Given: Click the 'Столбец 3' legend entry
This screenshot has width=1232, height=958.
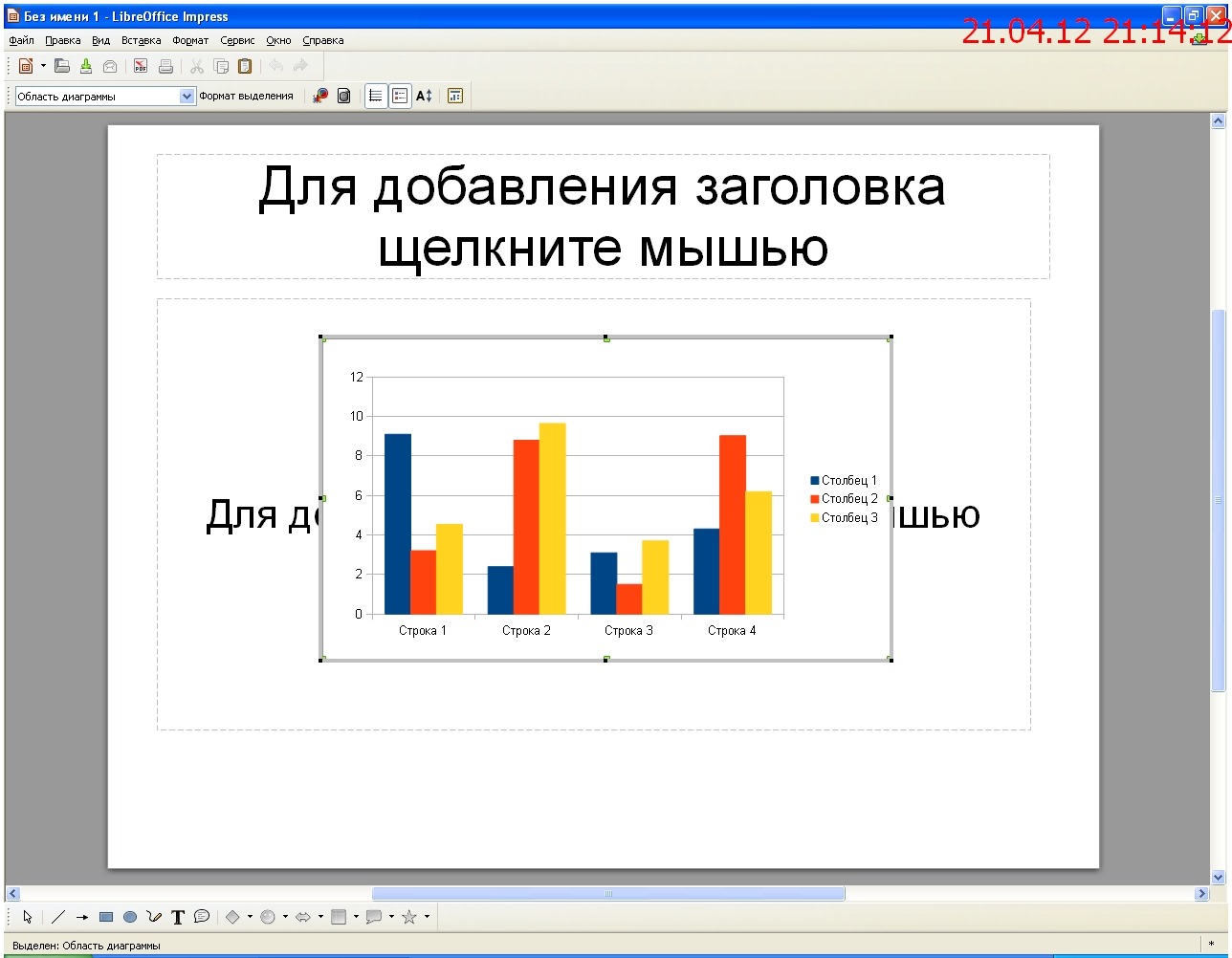Looking at the screenshot, I should (x=844, y=517).
